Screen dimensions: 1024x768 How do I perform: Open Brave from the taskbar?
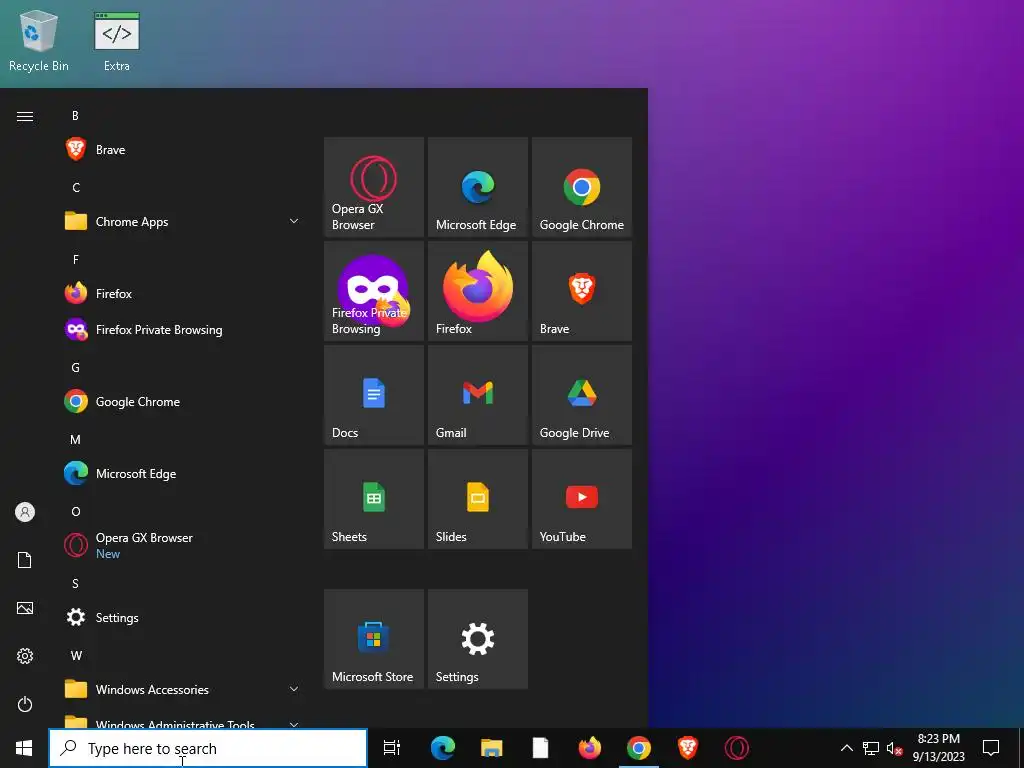tap(688, 748)
